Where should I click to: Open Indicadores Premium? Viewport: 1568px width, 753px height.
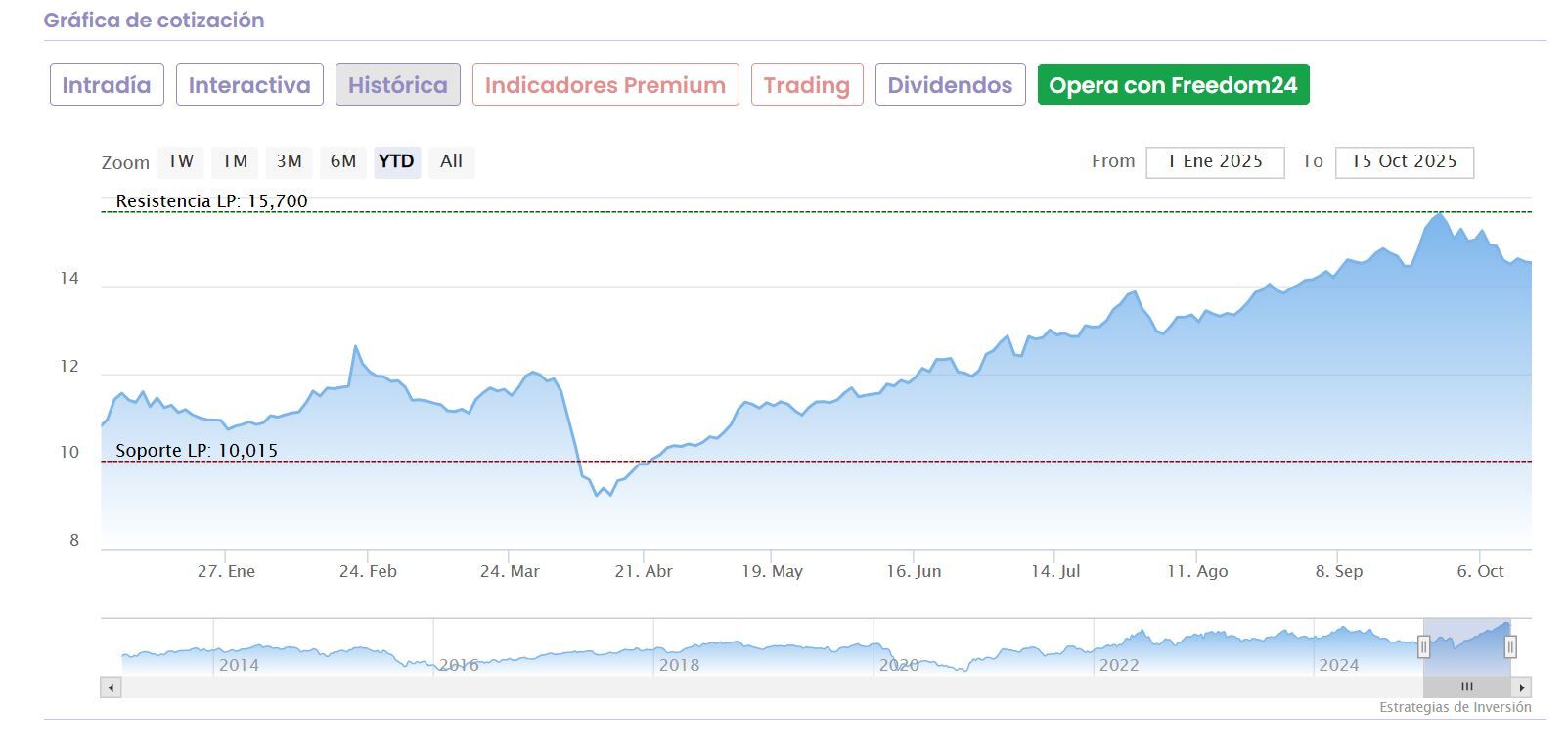click(605, 85)
